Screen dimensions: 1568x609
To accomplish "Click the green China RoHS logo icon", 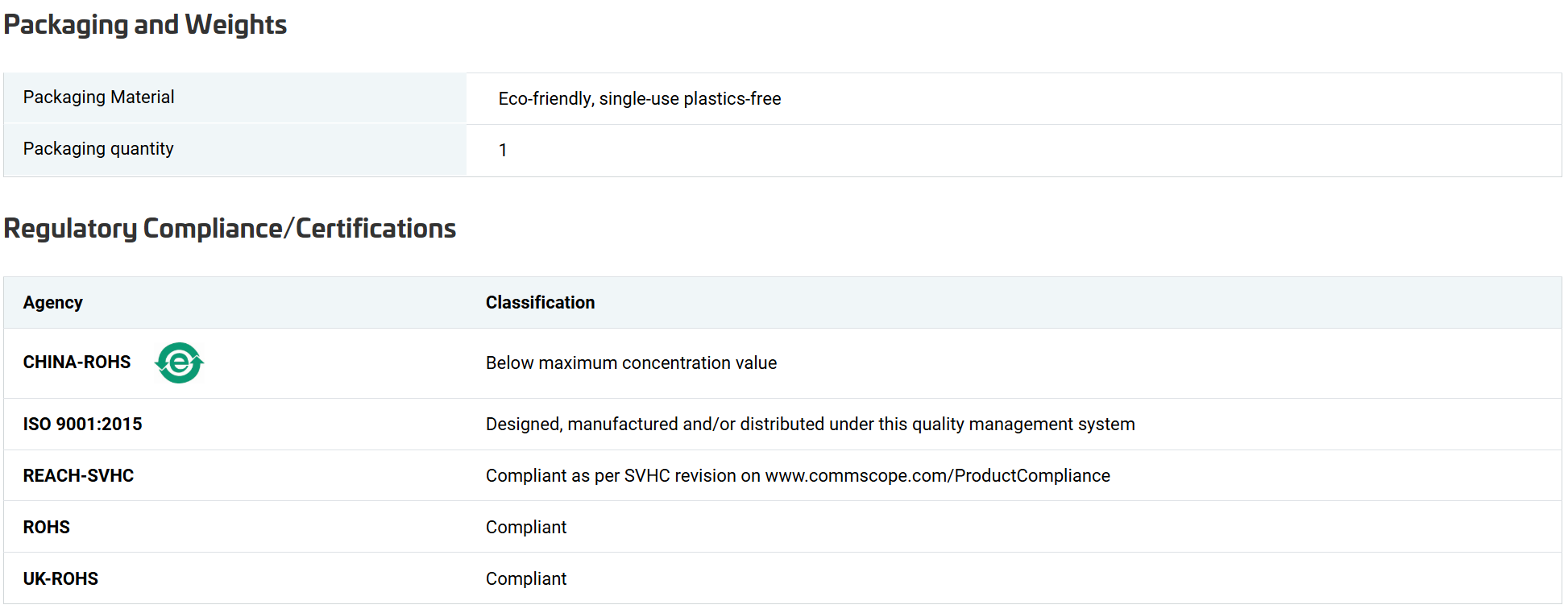I will pyautogui.click(x=179, y=362).
